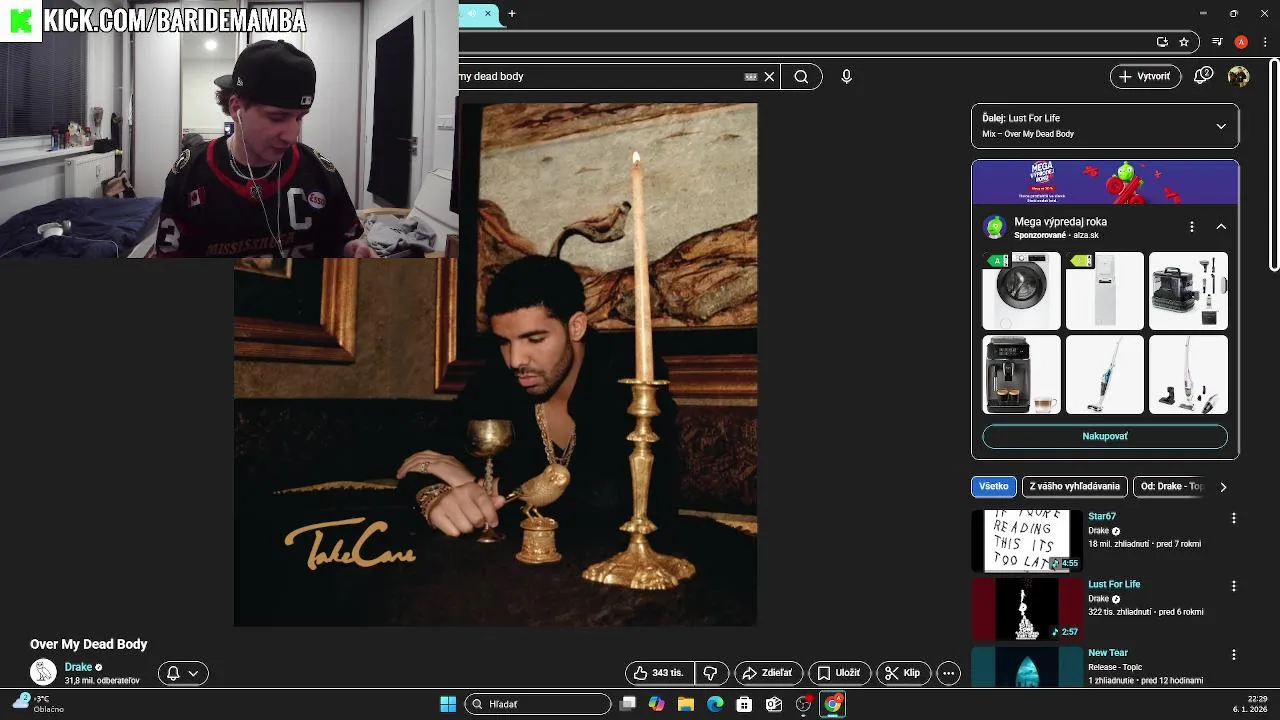
Task: Open options menu for New Tear
Action: coord(1233,655)
